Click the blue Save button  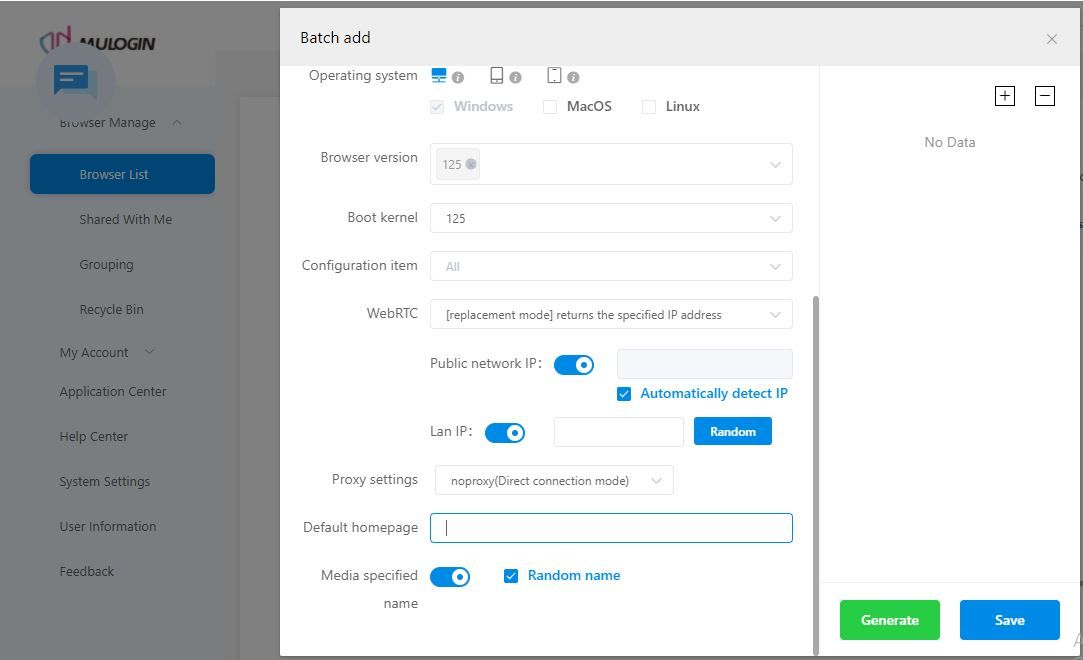click(x=1010, y=620)
